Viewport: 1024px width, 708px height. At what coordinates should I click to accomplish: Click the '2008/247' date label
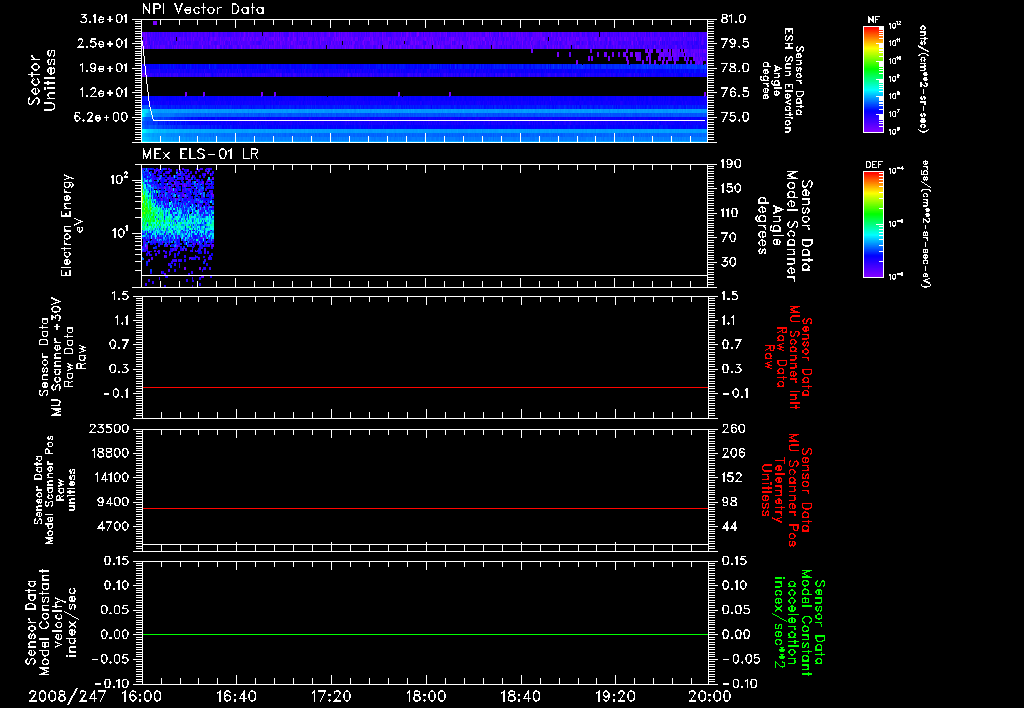[x=67, y=696]
